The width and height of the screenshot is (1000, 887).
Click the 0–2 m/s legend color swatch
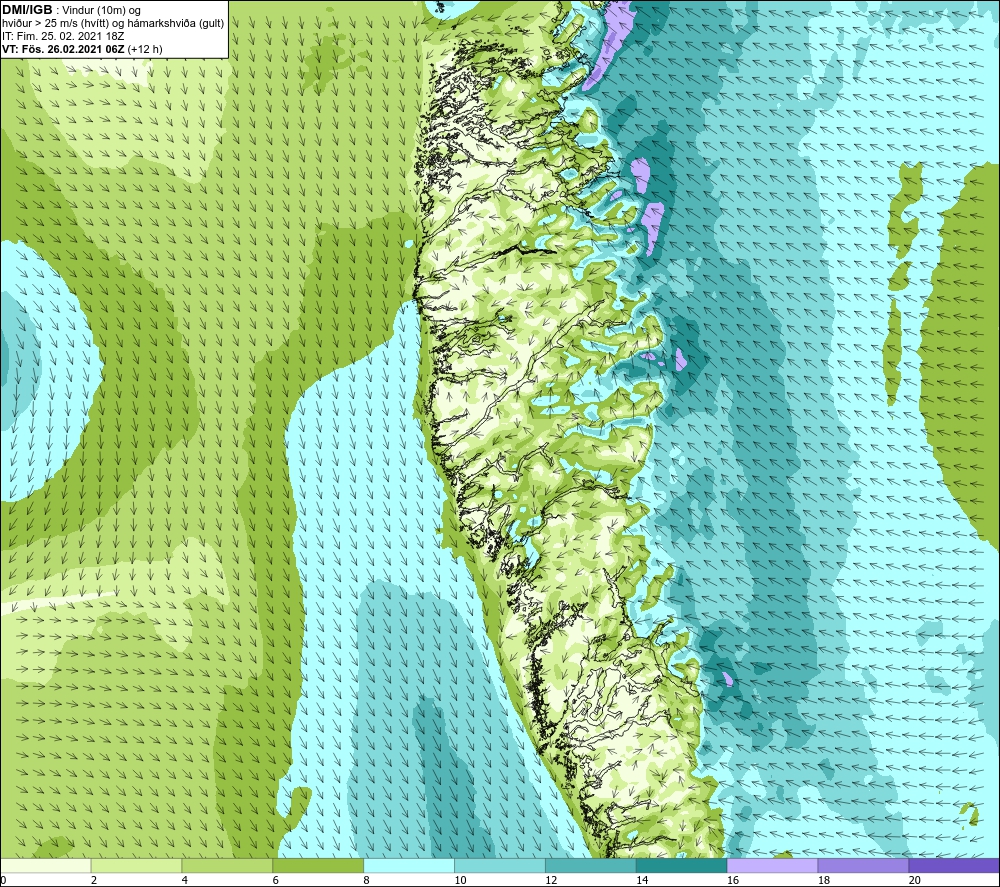pos(46,865)
